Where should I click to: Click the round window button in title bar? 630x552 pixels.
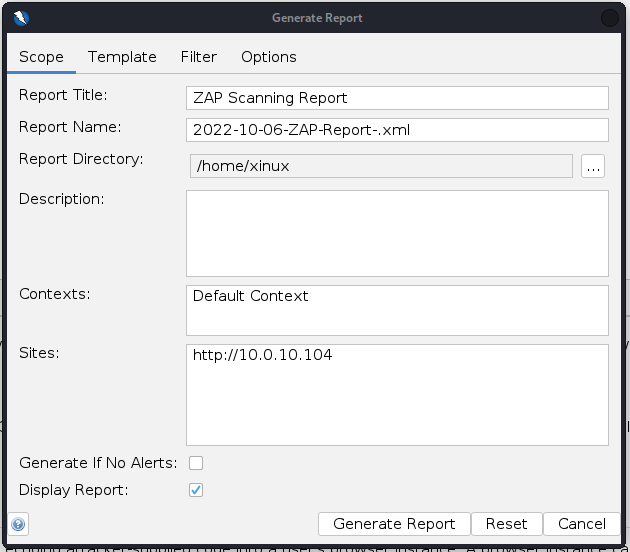tap(609, 18)
